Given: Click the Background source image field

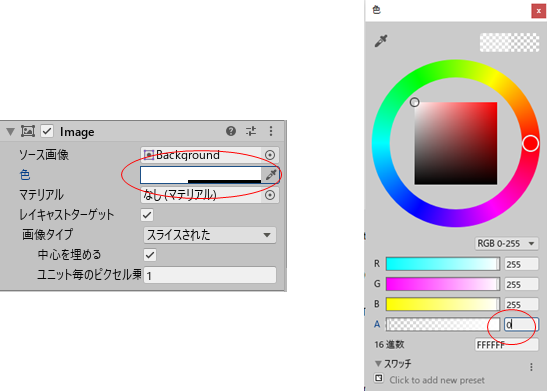Looking at the screenshot, I should [201, 155].
